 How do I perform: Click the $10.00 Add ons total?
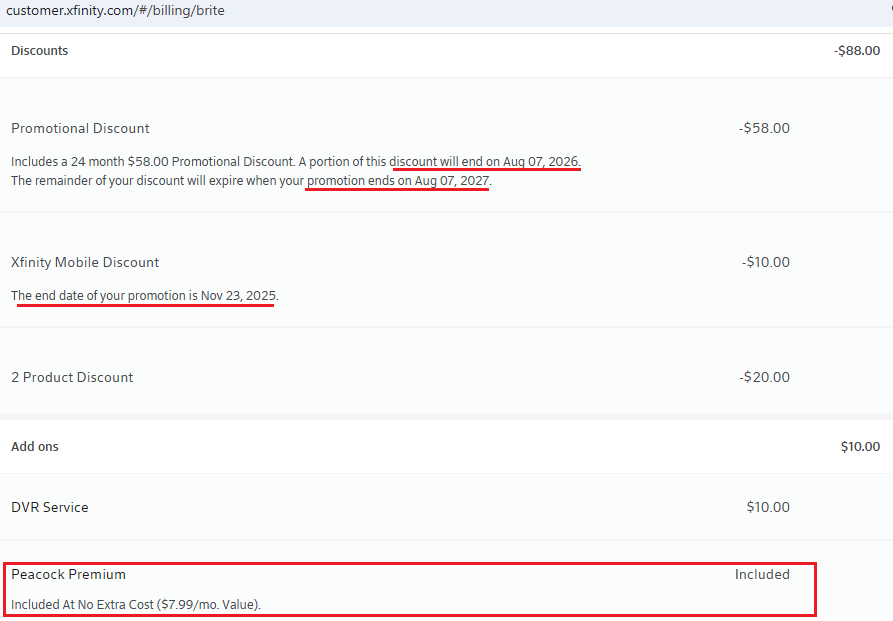(x=861, y=447)
